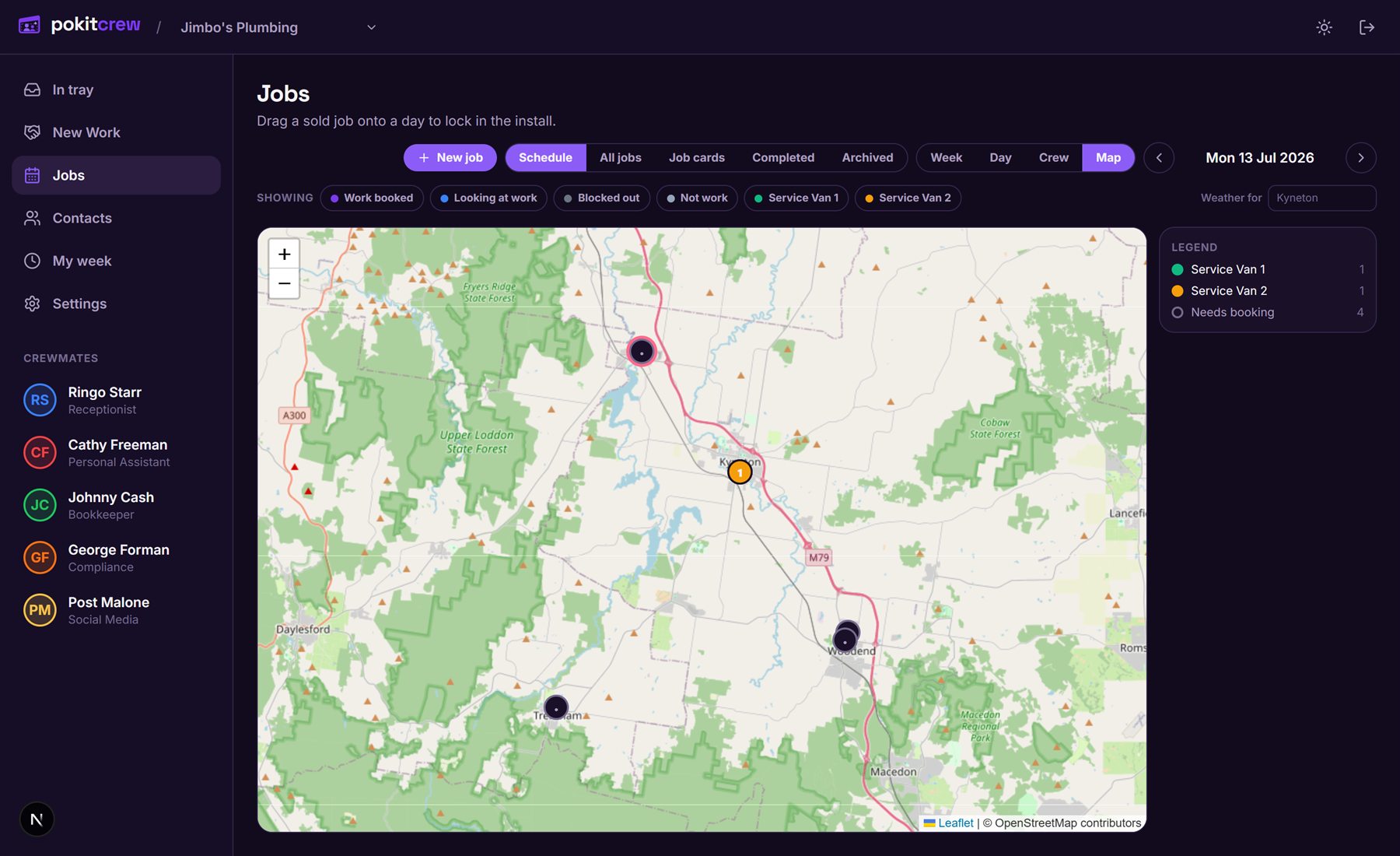Zoom out the map with minus button

tap(284, 284)
